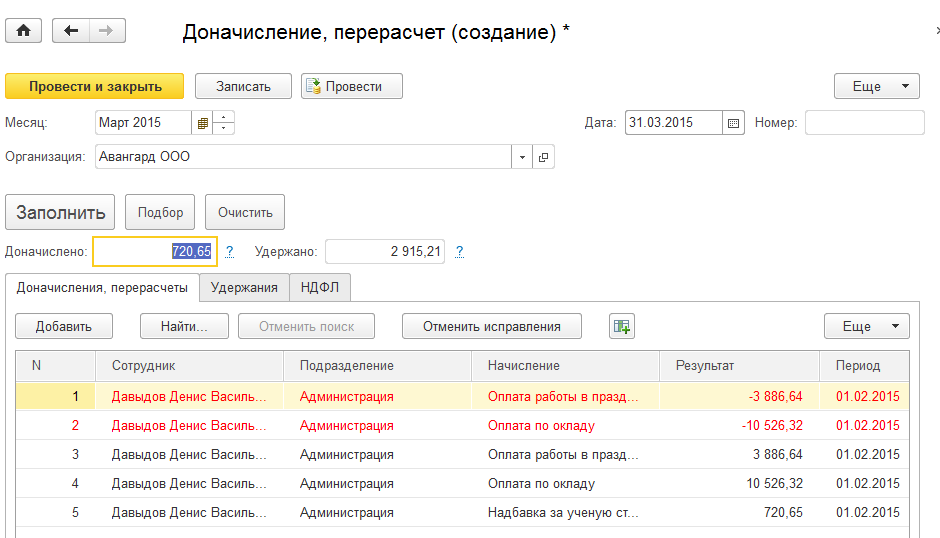Expand the organization dropdown list

click(x=523, y=157)
